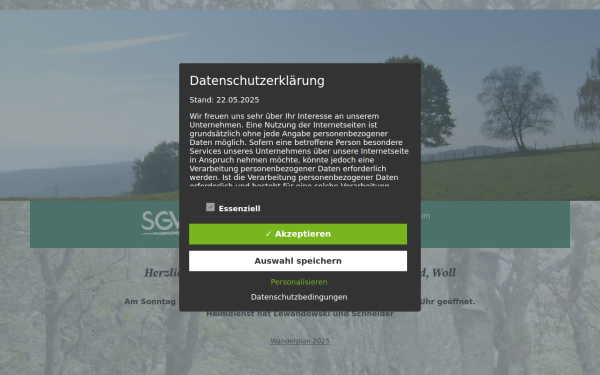Image resolution: width=600 pixels, height=375 pixels.
Task: Click the green Akzeptieren button
Action: (x=298, y=234)
